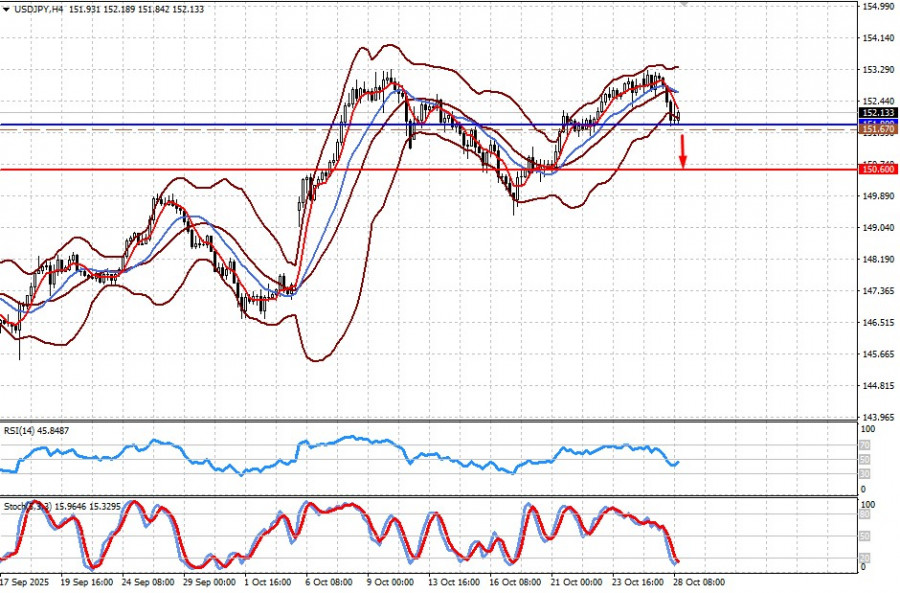Image resolution: width=900 pixels, height=593 pixels.
Task: Select the blue horizontal support line
Action: coord(300,125)
